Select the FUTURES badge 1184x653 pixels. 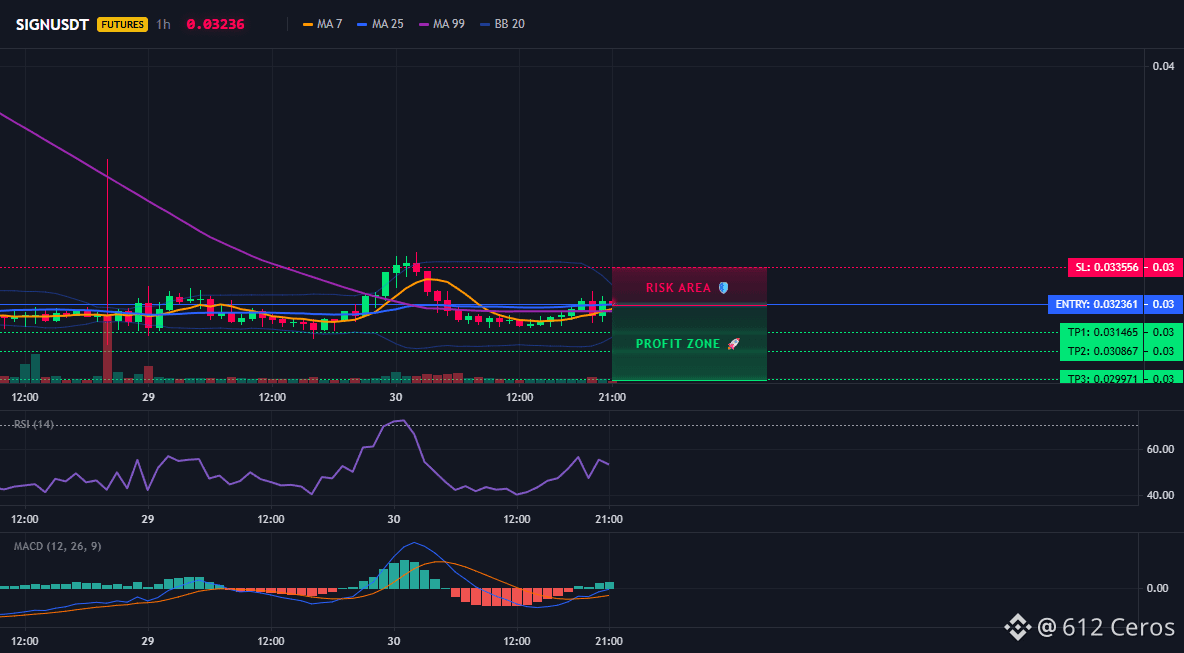122,24
